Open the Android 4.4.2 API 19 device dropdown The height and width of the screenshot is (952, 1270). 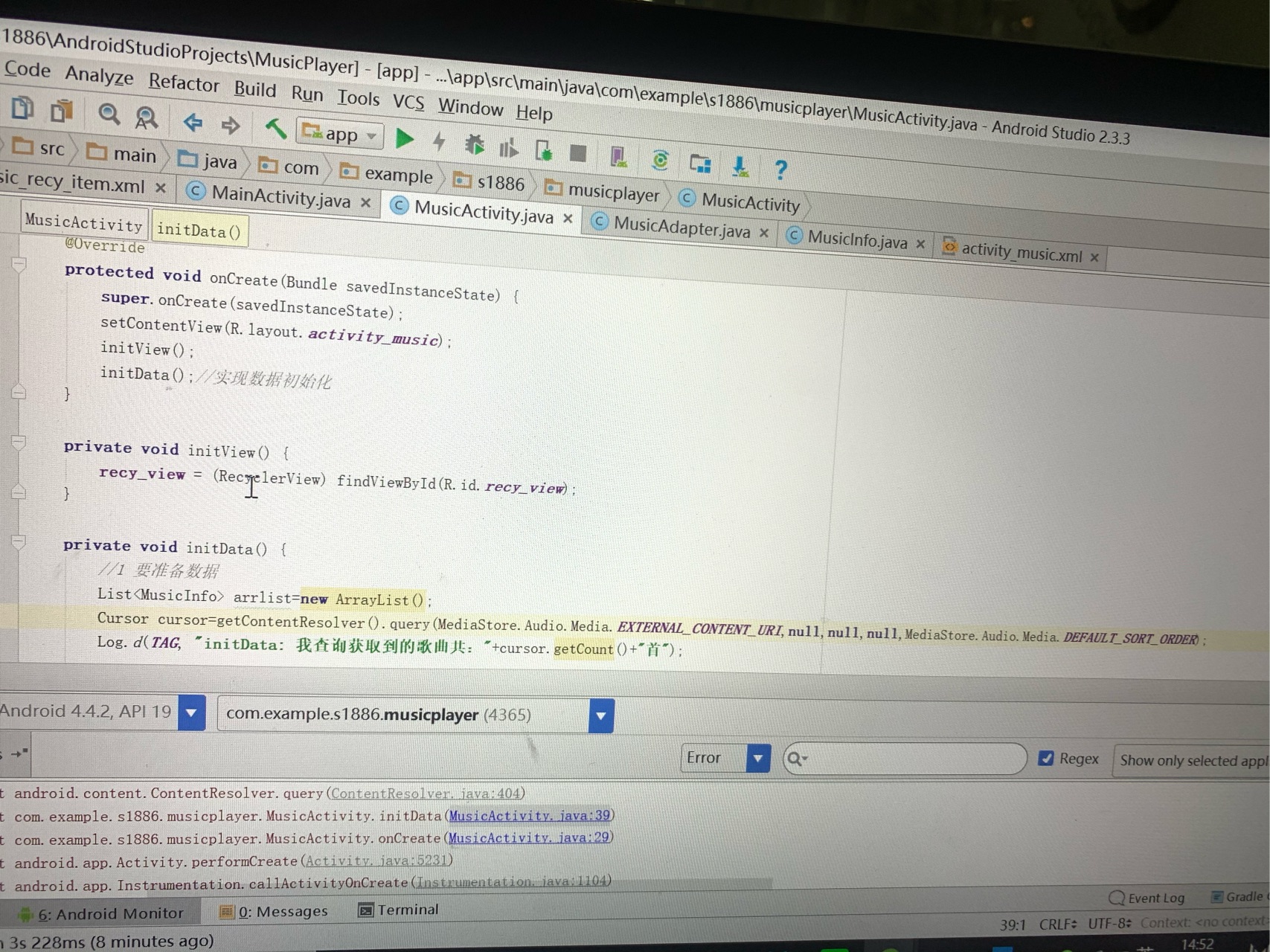coord(191,713)
